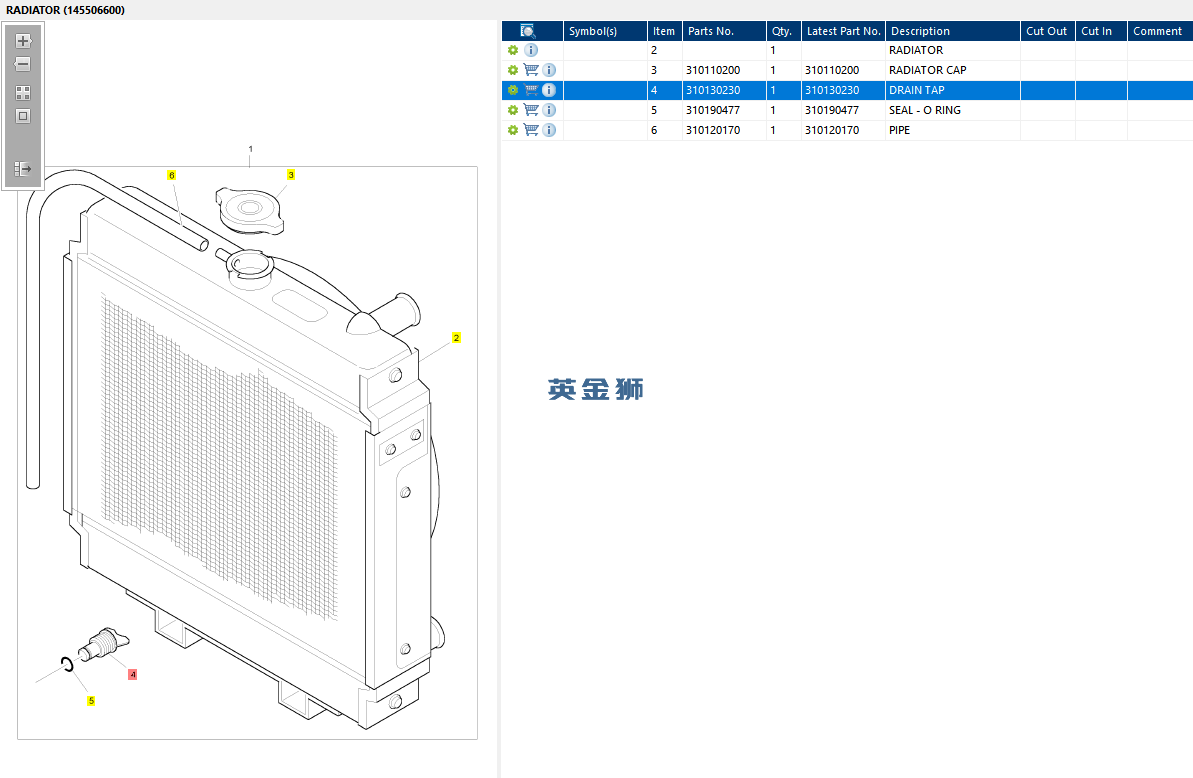Click latest part number 310110200
Image resolution: width=1193 pixels, height=778 pixels.
tap(832, 70)
